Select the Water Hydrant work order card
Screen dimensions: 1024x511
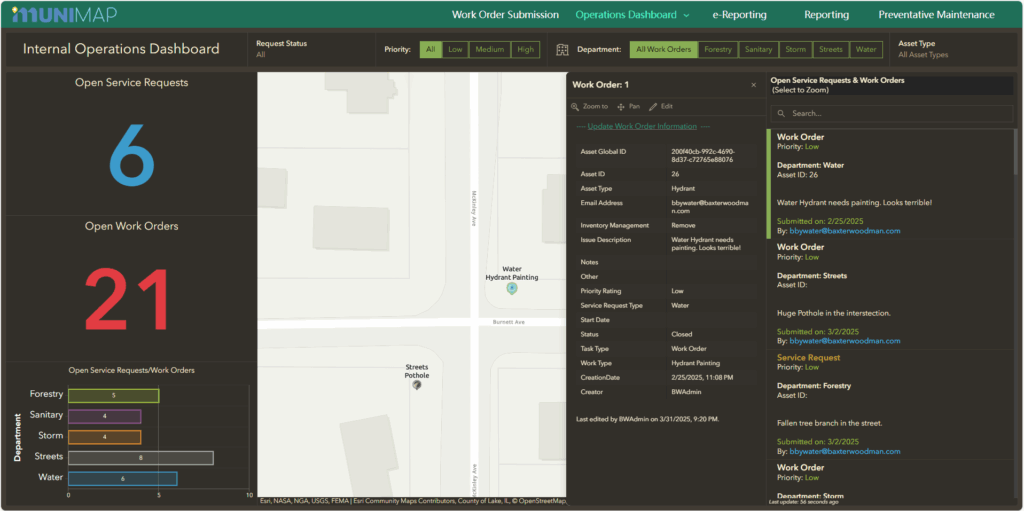click(889, 184)
